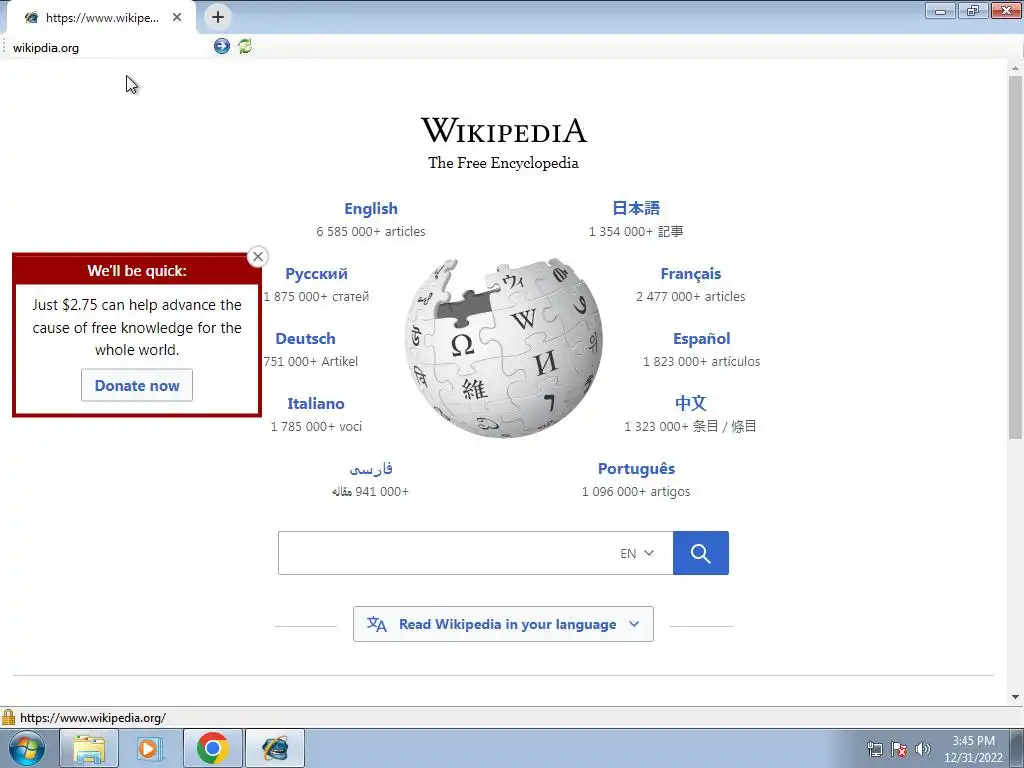Open Chinese 中文 Wikipedia link
The image size is (1024, 768).
[x=691, y=403]
